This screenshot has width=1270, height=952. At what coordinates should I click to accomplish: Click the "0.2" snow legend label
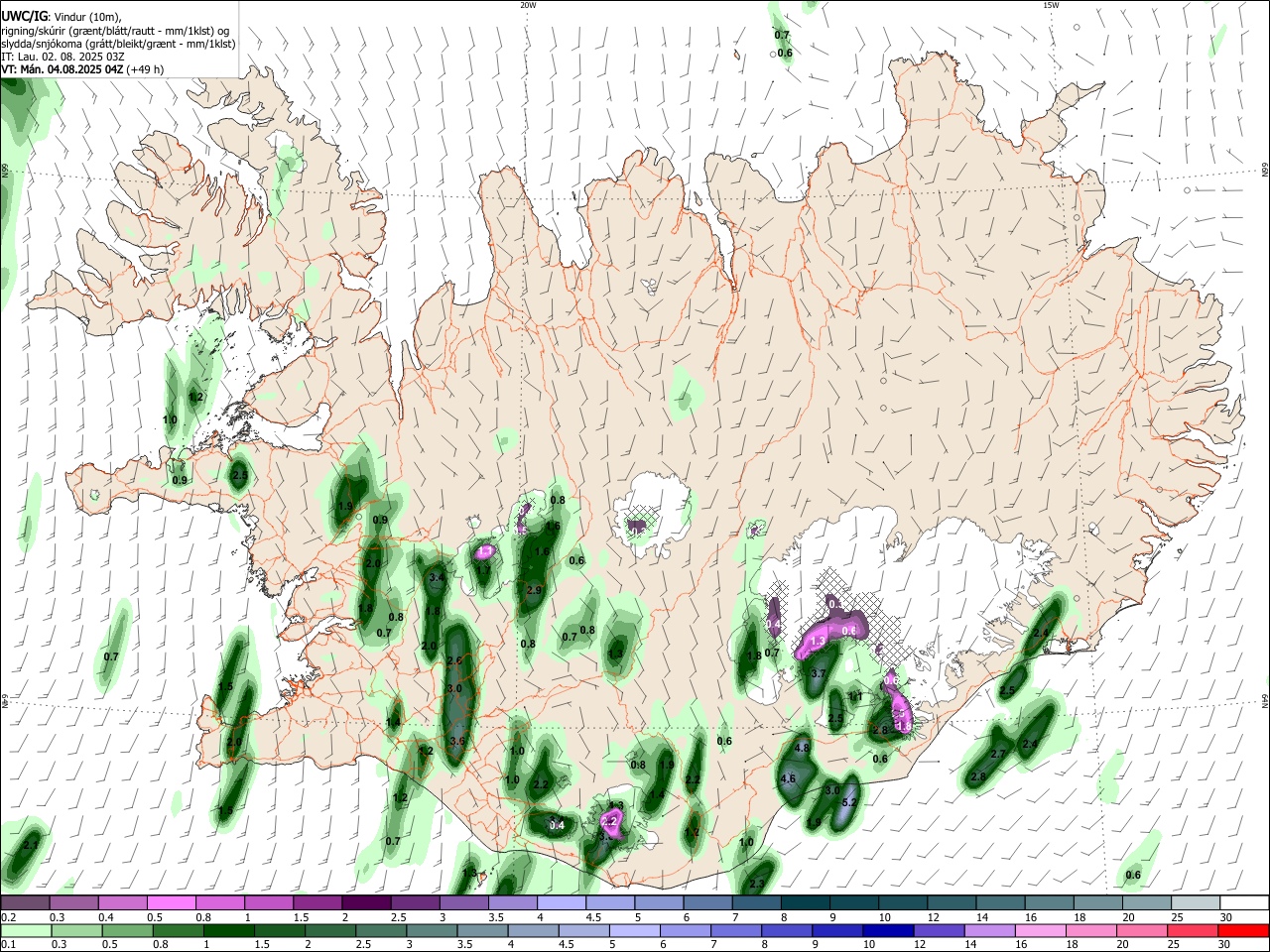point(9,916)
